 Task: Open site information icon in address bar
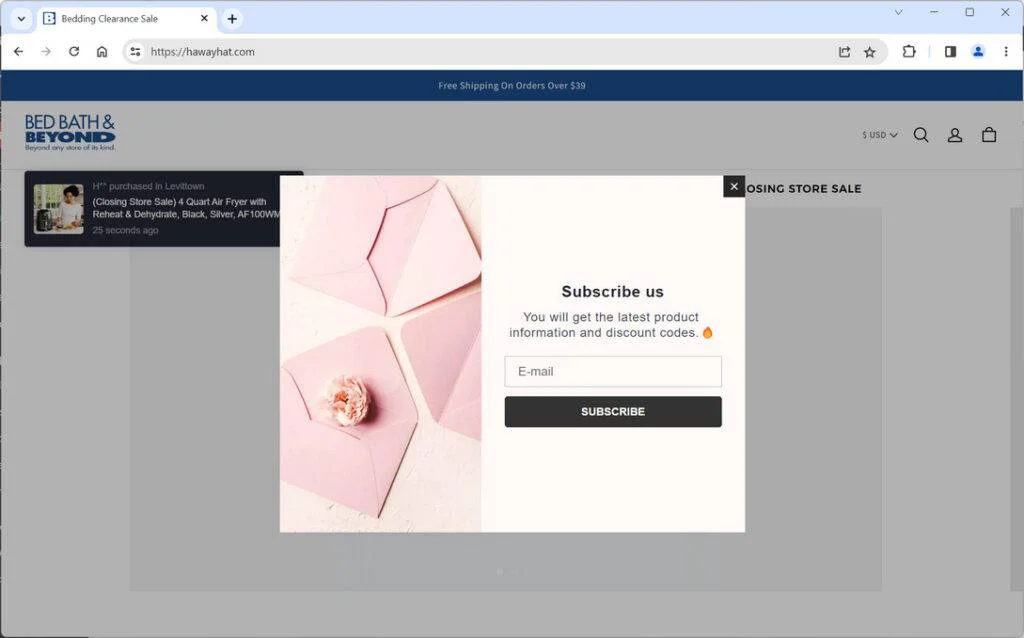135,52
